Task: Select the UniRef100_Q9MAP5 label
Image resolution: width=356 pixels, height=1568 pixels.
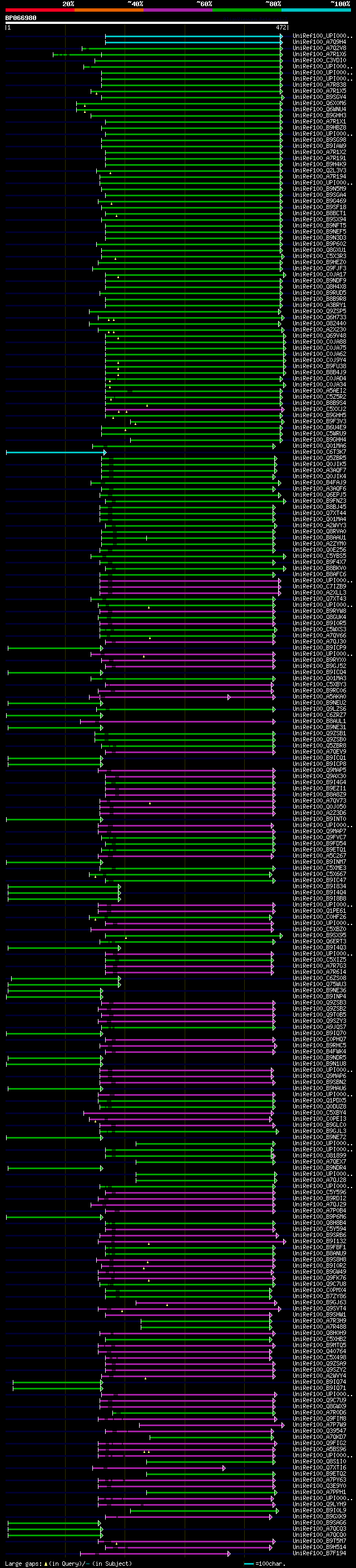Action: pos(319,770)
